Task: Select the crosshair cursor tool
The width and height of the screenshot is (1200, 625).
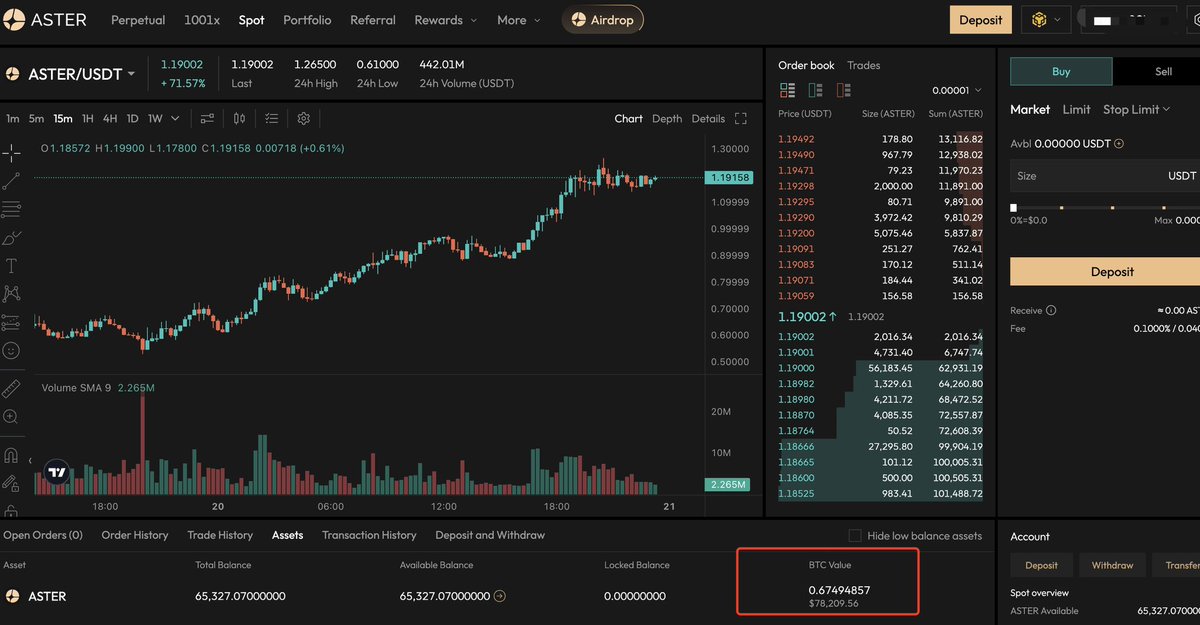Action: point(12,153)
